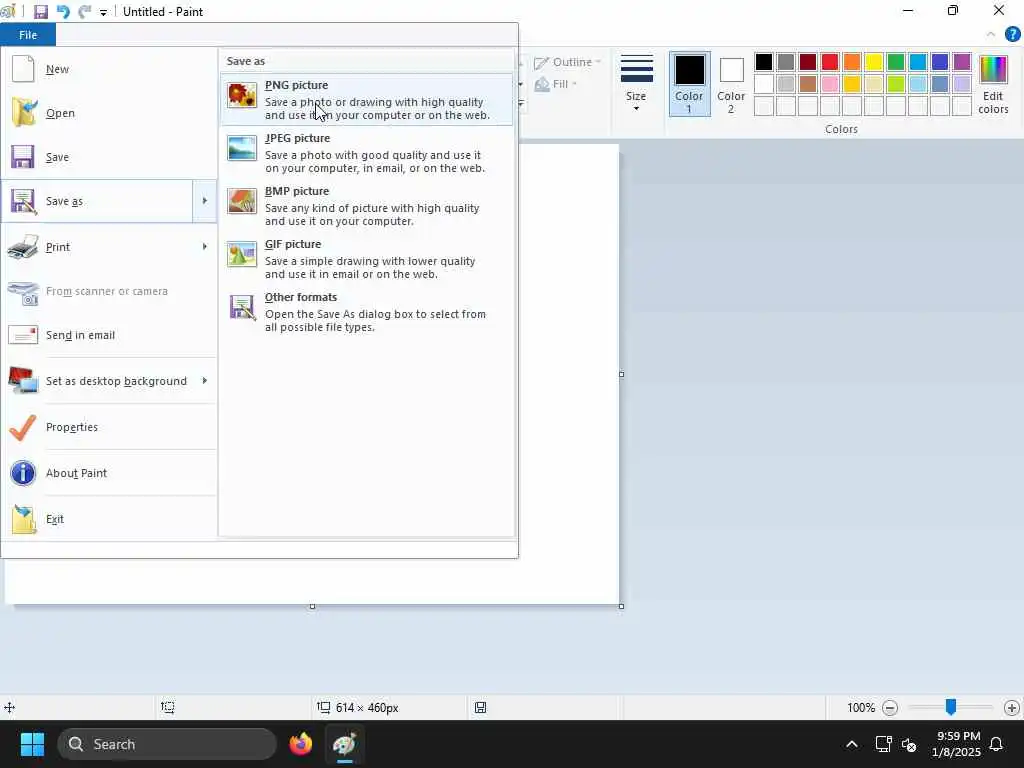Select the Color 2 button
1024x768 pixels.
pos(731,84)
